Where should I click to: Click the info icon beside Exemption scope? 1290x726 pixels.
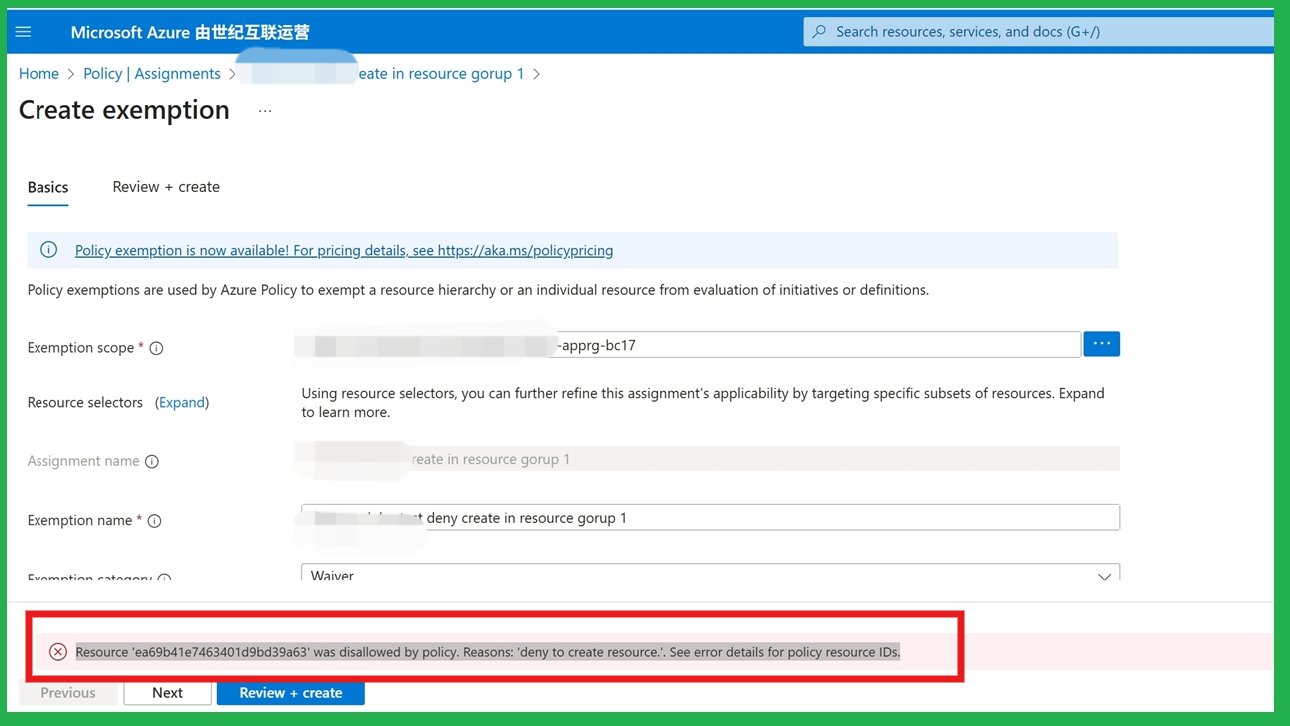158,348
